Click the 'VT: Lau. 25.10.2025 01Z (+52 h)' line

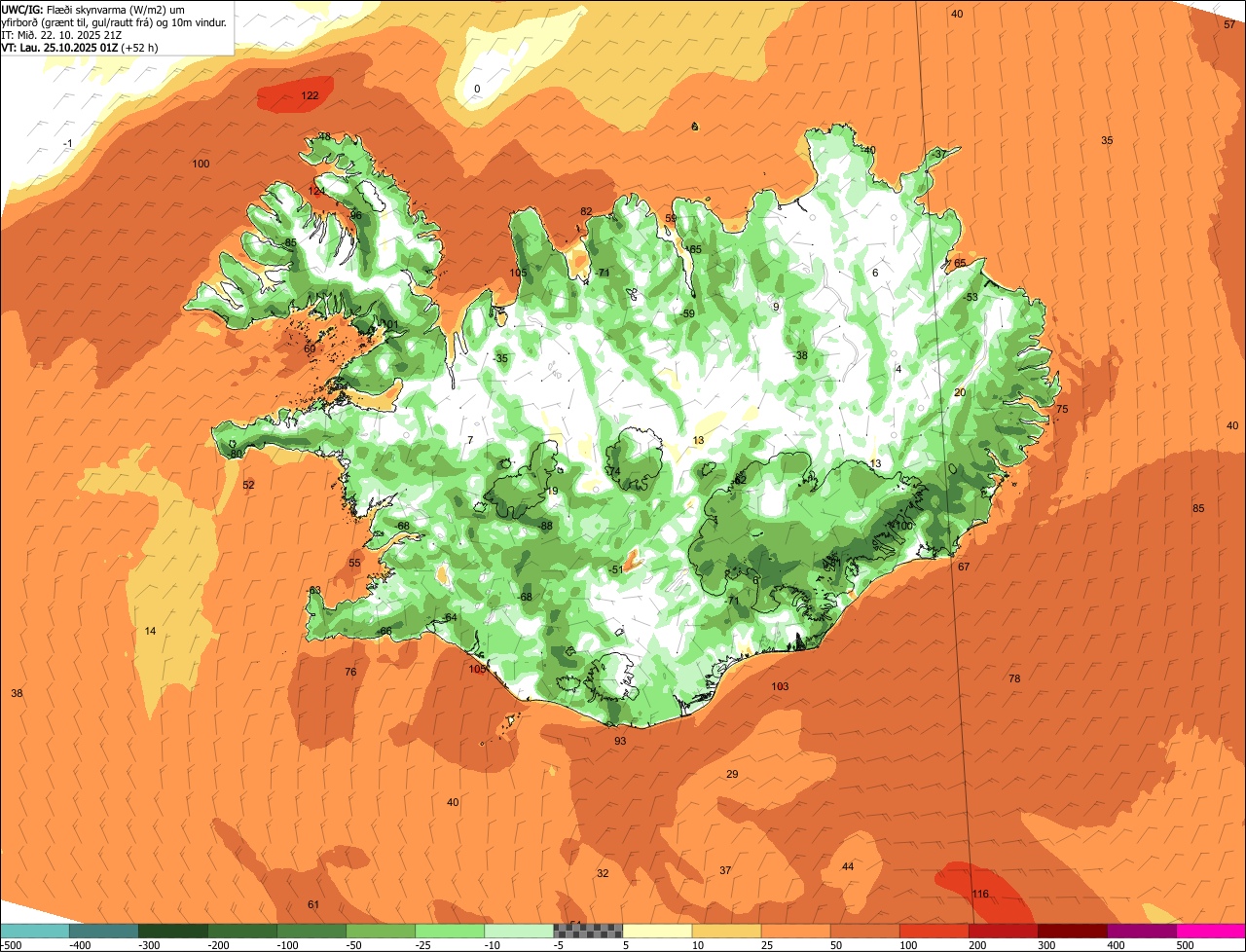80,47
